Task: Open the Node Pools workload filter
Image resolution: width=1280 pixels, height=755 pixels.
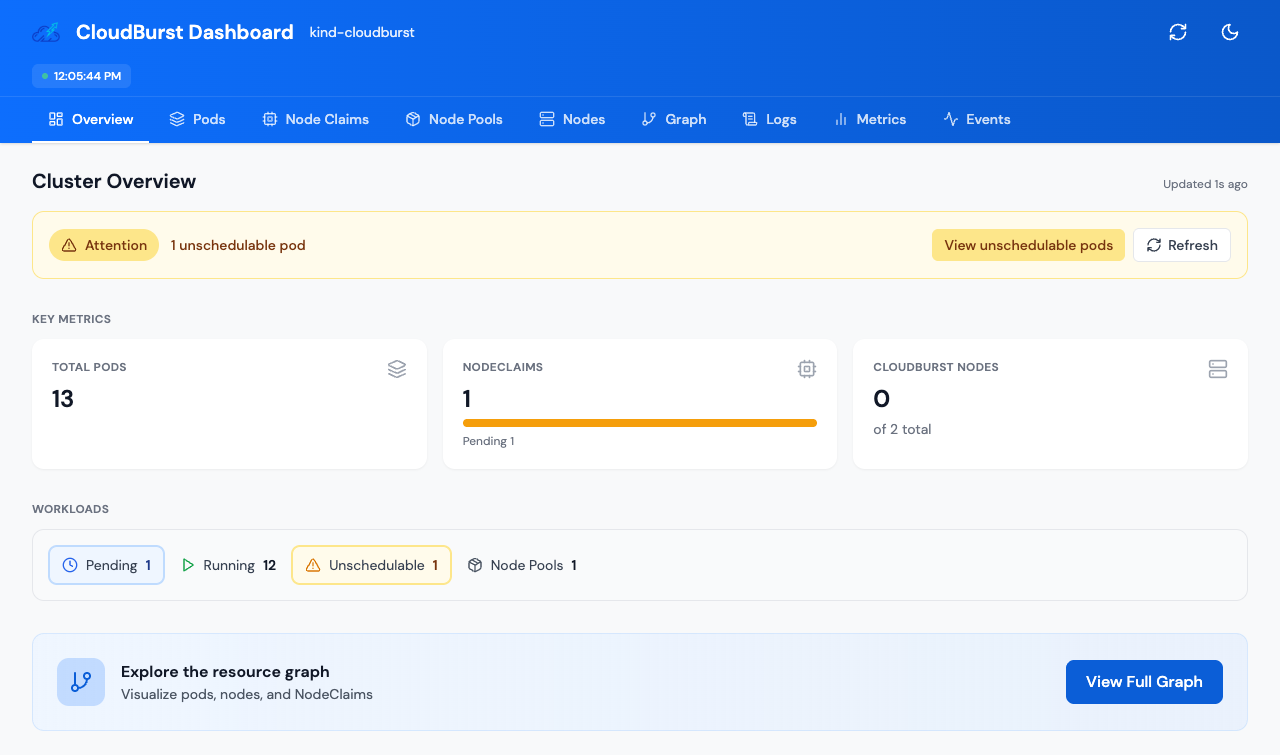Action: (522, 565)
